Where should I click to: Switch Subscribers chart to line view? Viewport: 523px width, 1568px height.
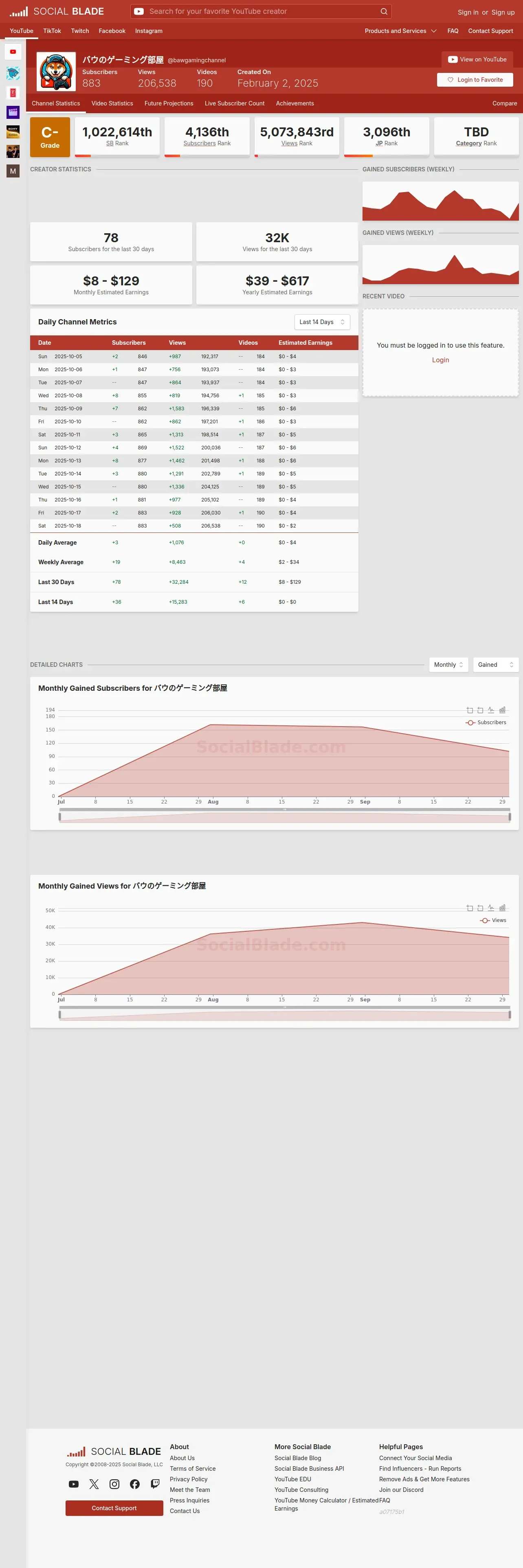click(x=491, y=710)
